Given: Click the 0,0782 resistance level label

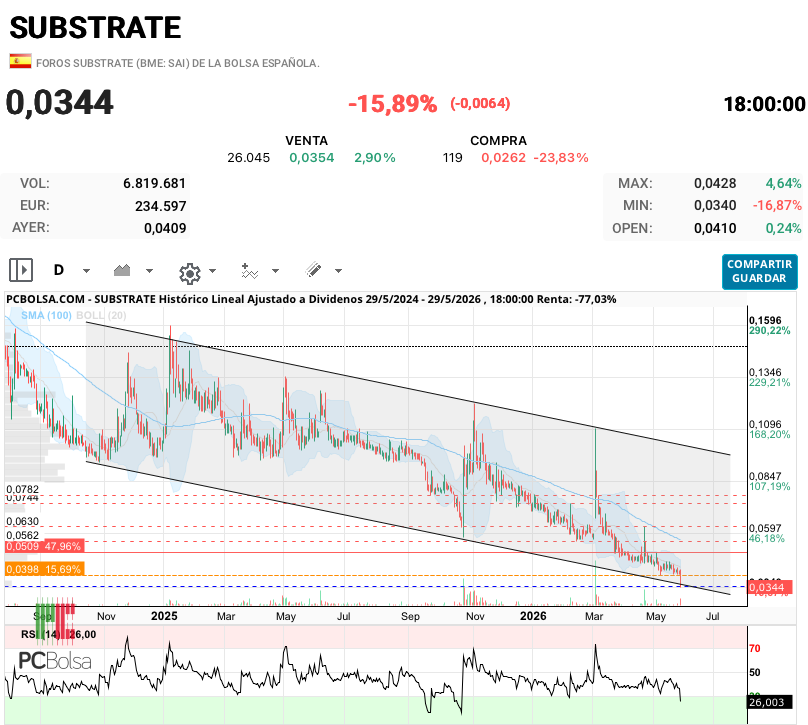Looking at the screenshot, I should coord(22,489).
